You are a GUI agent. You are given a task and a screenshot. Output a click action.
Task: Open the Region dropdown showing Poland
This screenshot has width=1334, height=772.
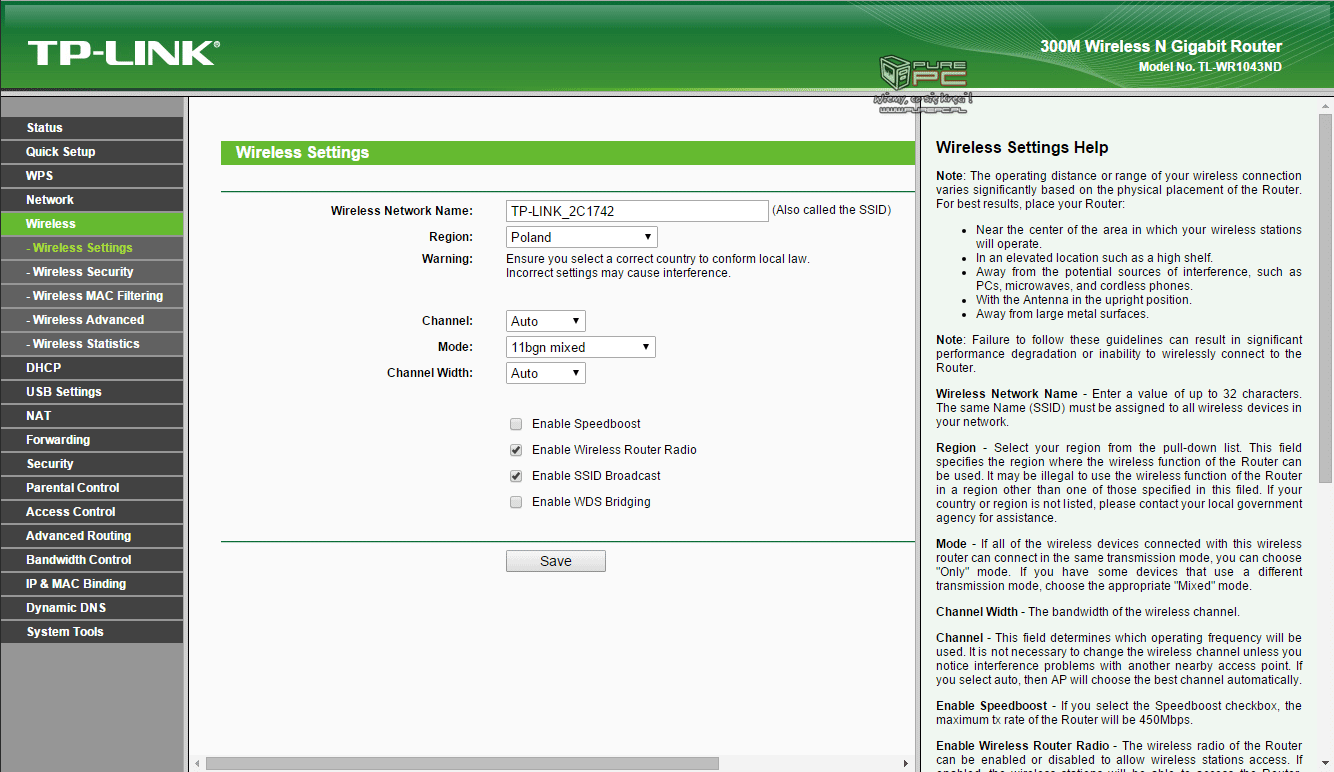(581, 237)
